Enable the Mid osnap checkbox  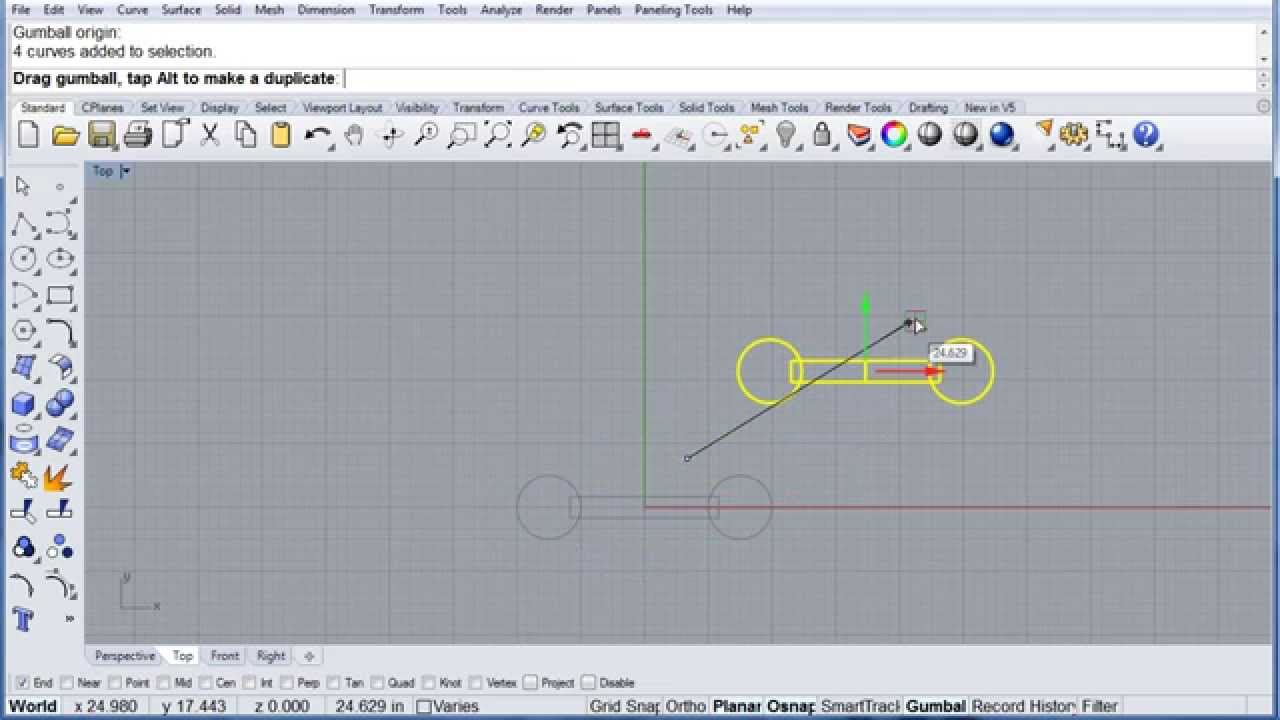point(164,683)
